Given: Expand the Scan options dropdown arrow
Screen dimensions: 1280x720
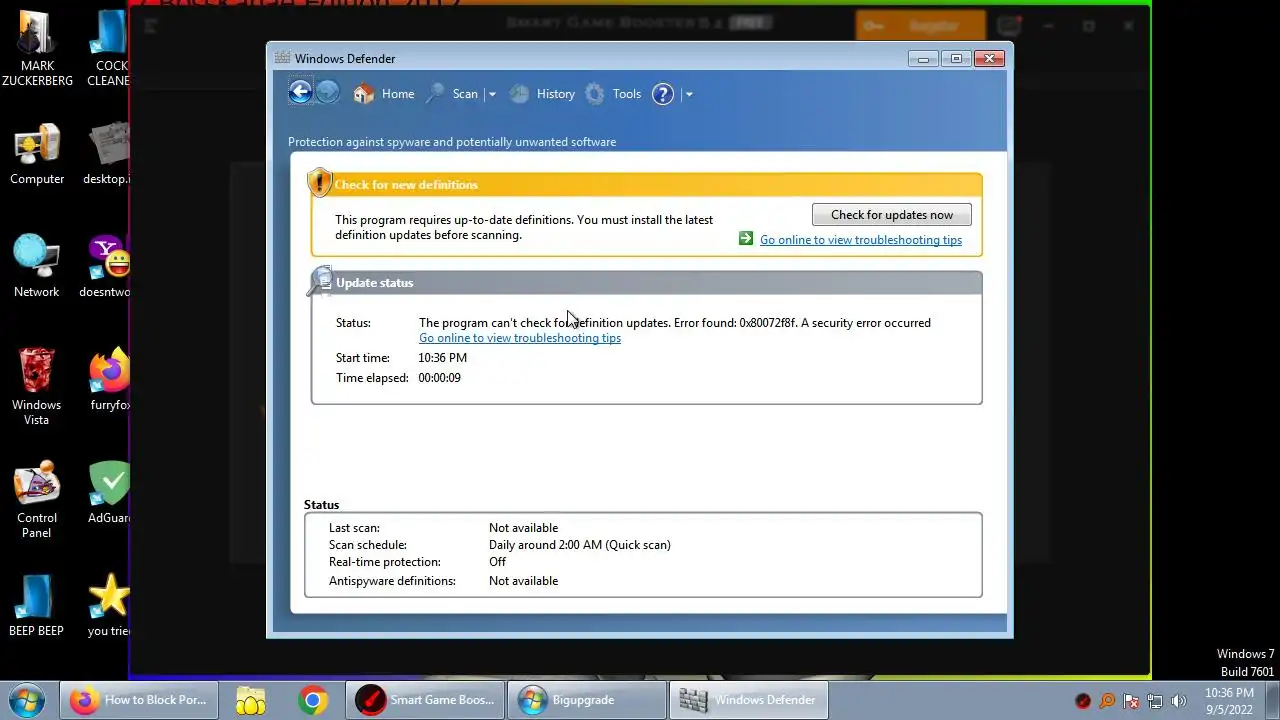Looking at the screenshot, I should (491, 94).
